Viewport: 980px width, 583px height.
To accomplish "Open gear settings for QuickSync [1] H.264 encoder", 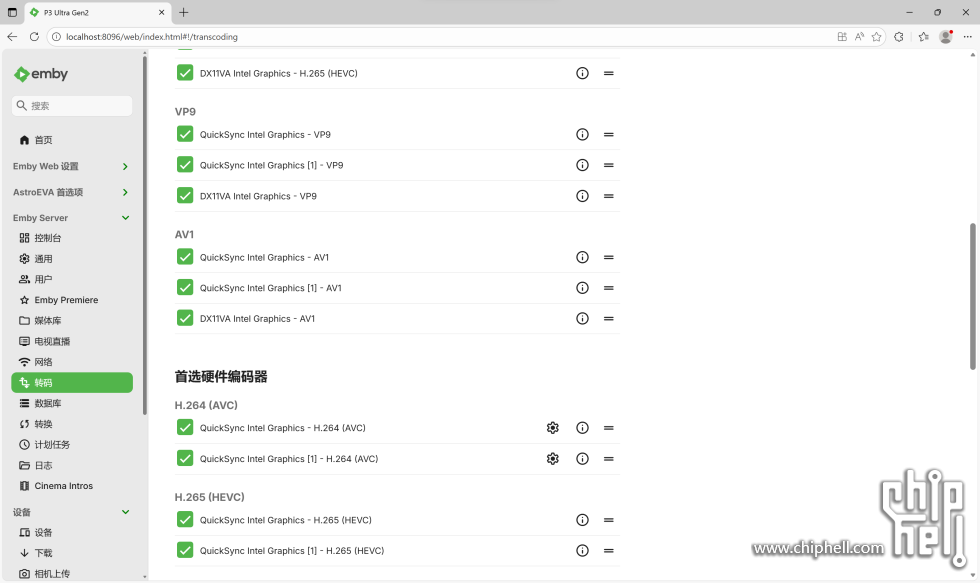I will [x=552, y=459].
